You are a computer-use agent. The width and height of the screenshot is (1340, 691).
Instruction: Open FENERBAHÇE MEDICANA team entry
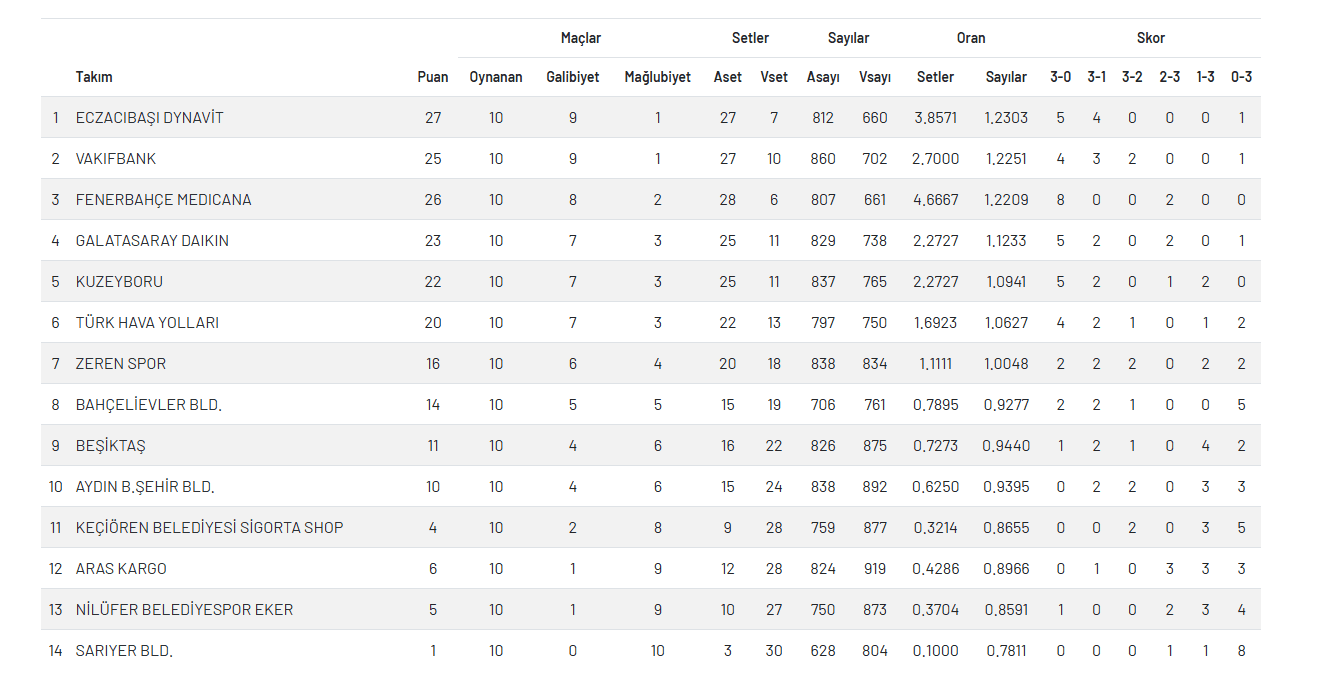pos(163,200)
